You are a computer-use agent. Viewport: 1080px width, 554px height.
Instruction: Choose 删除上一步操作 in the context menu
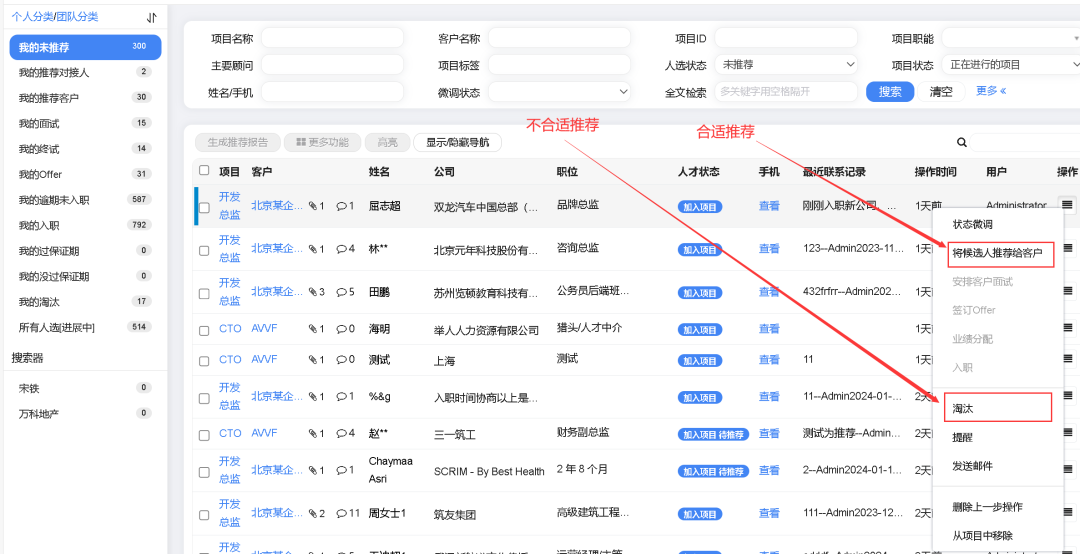click(987, 507)
